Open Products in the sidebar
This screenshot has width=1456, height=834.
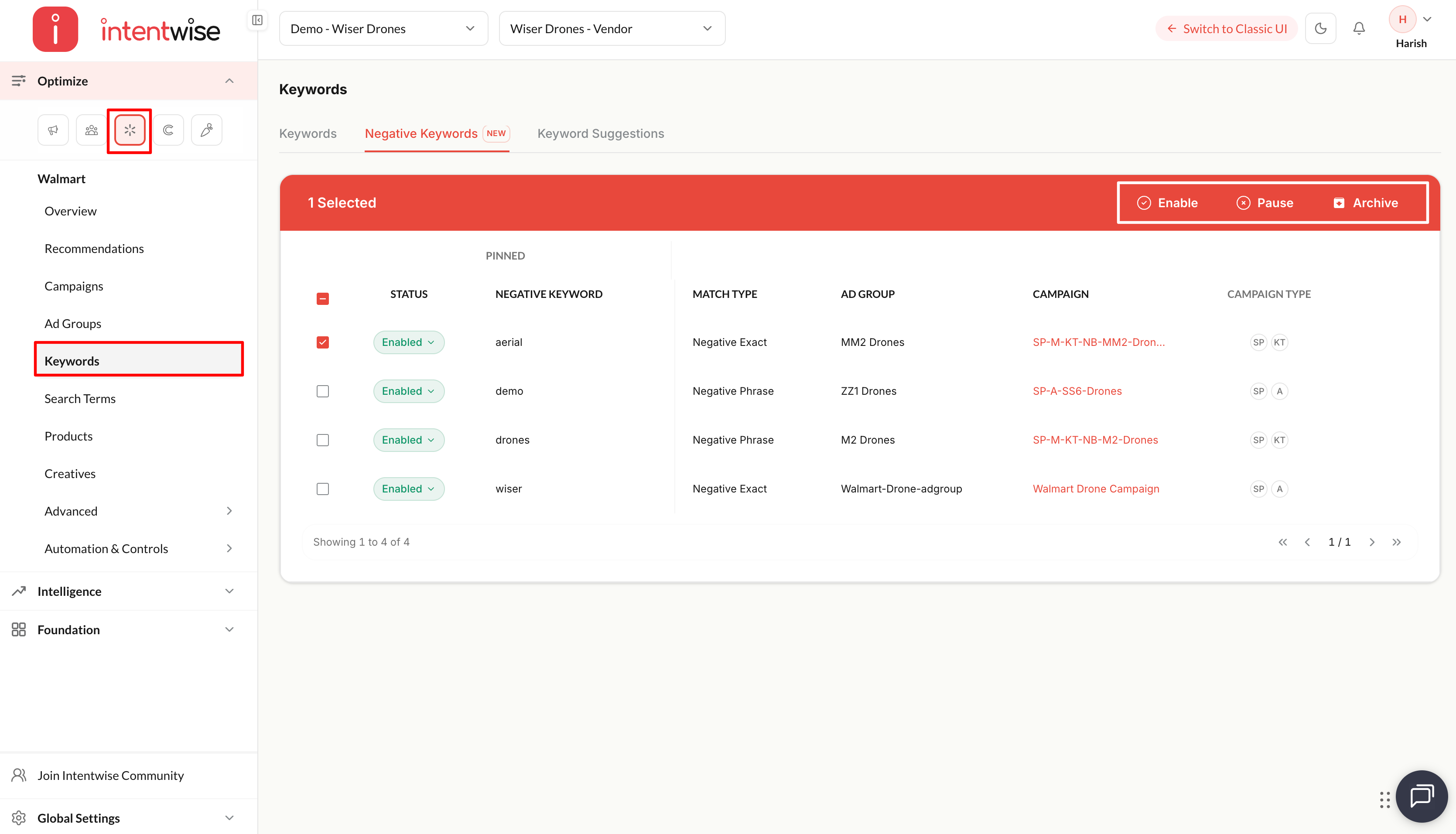pyautogui.click(x=69, y=436)
